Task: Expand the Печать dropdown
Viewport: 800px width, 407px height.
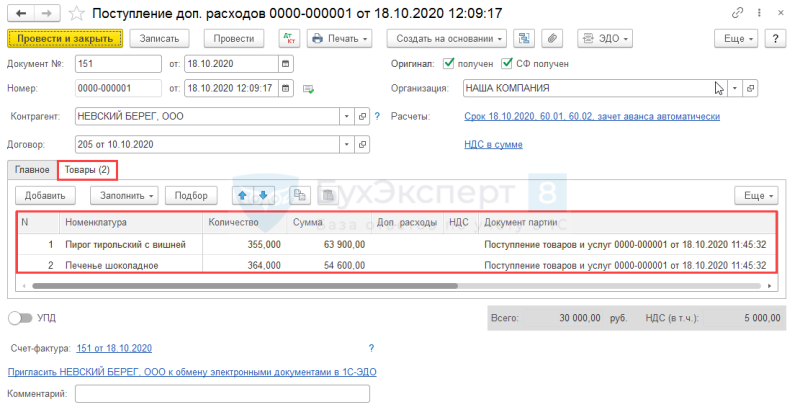Action: [339, 39]
